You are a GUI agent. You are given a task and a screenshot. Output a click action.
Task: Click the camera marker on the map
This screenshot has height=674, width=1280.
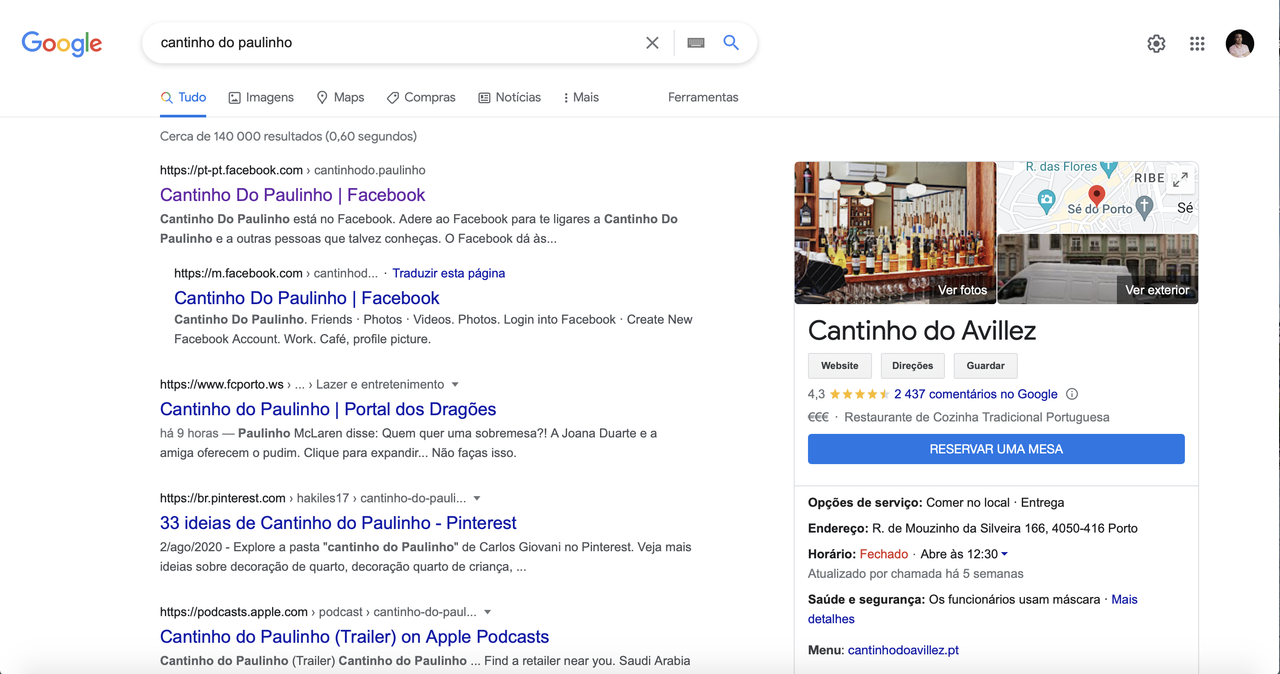pos(1046,200)
